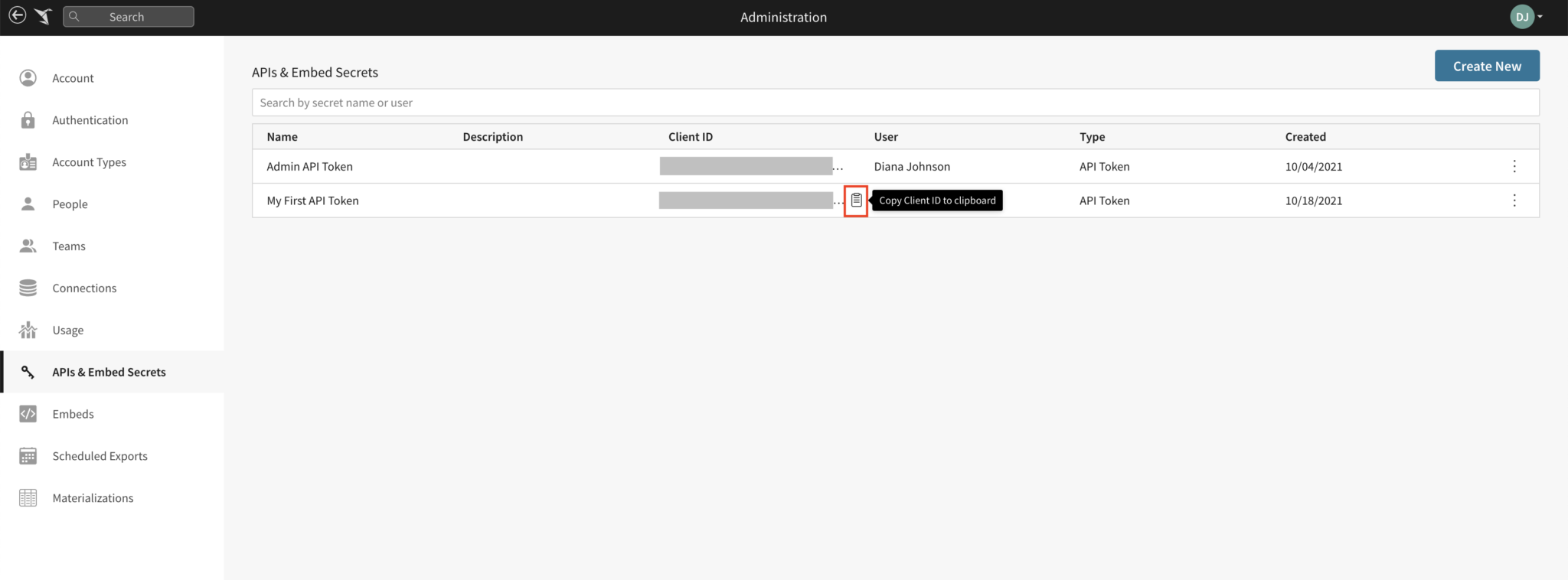1568x580 pixels.
Task: Go to the People admin section
Action: [70, 204]
